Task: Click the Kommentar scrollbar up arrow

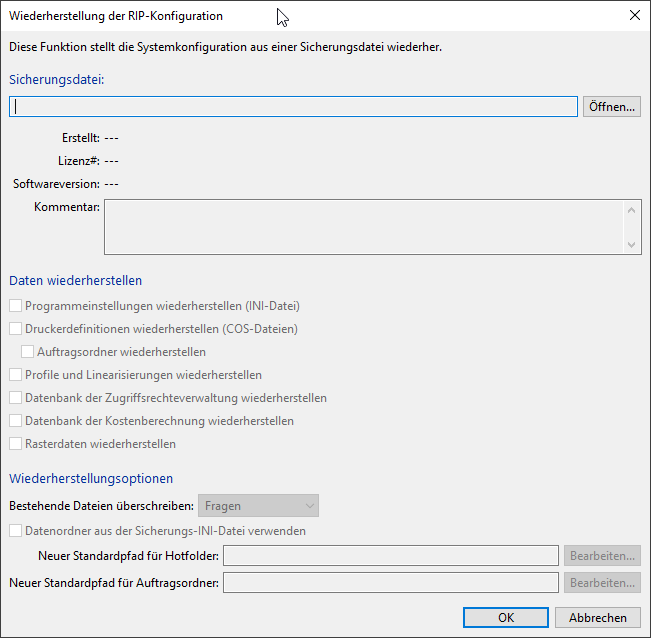Action: (x=632, y=210)
